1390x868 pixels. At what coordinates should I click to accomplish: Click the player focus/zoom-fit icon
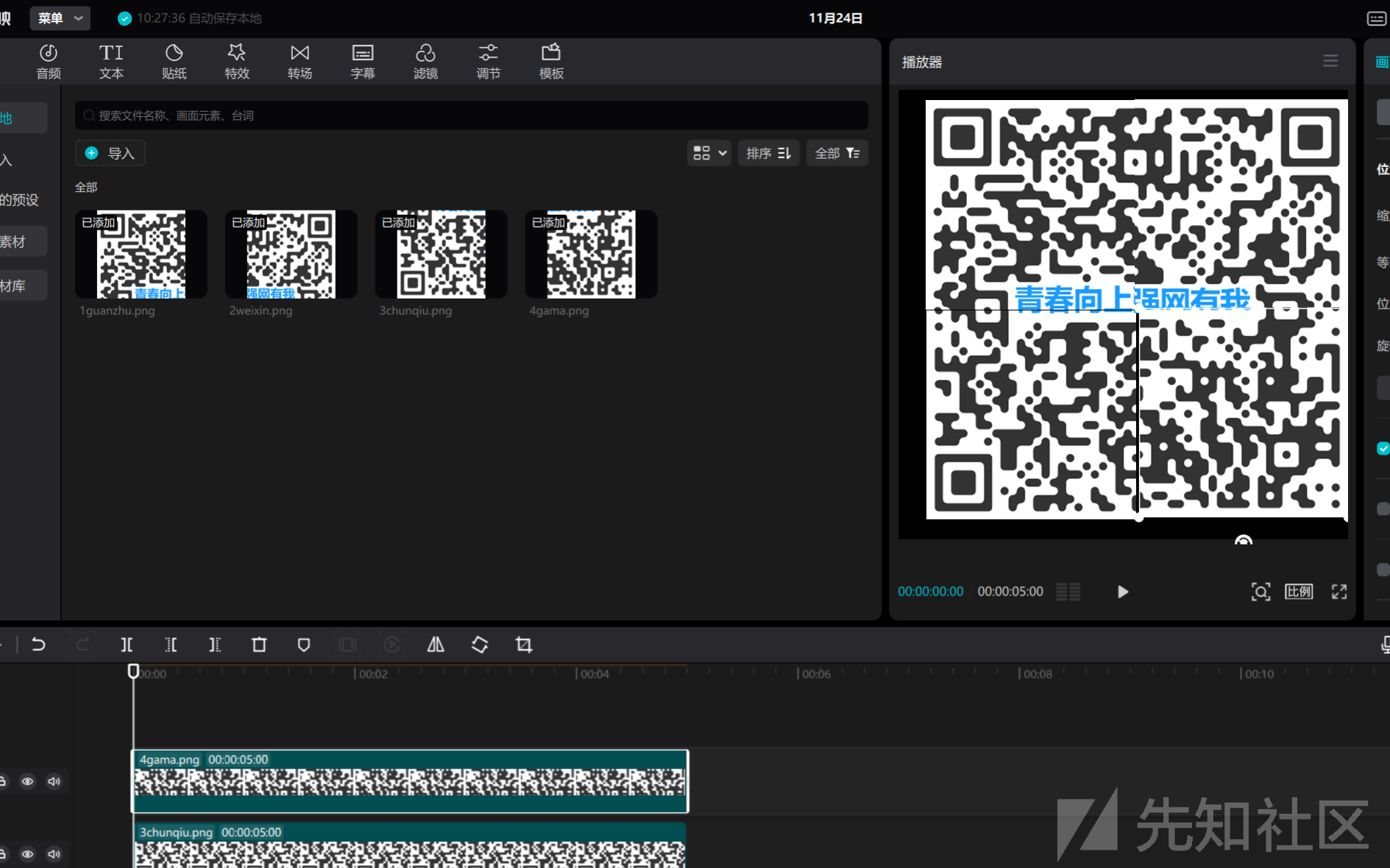tap(1260, 591)
